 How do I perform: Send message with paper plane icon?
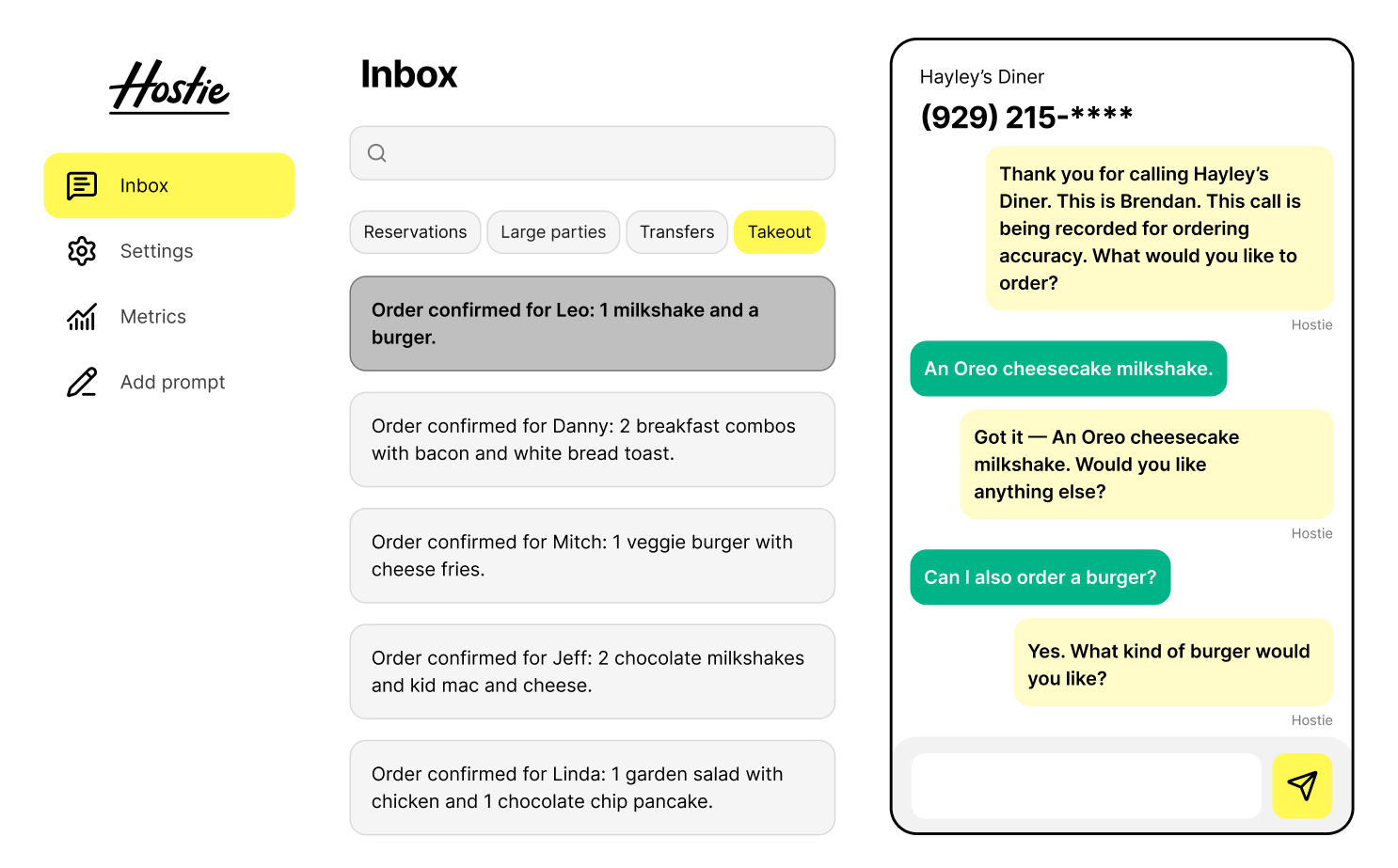click(x=1302, y=785)
